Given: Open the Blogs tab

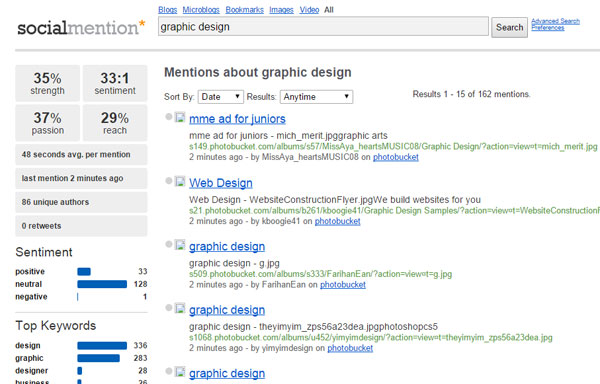Looking at the screenshot, I should [x=168, y=10].
